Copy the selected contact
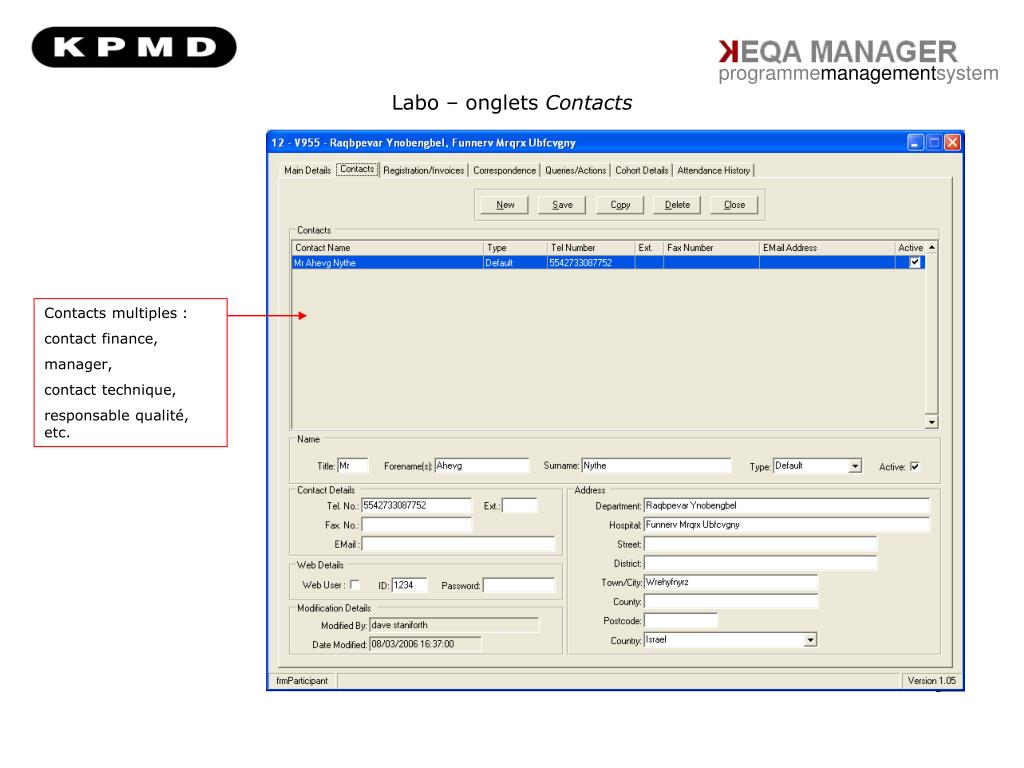Image resolution: width=1024 pixels, height=768 pixels. coord(620,205)
